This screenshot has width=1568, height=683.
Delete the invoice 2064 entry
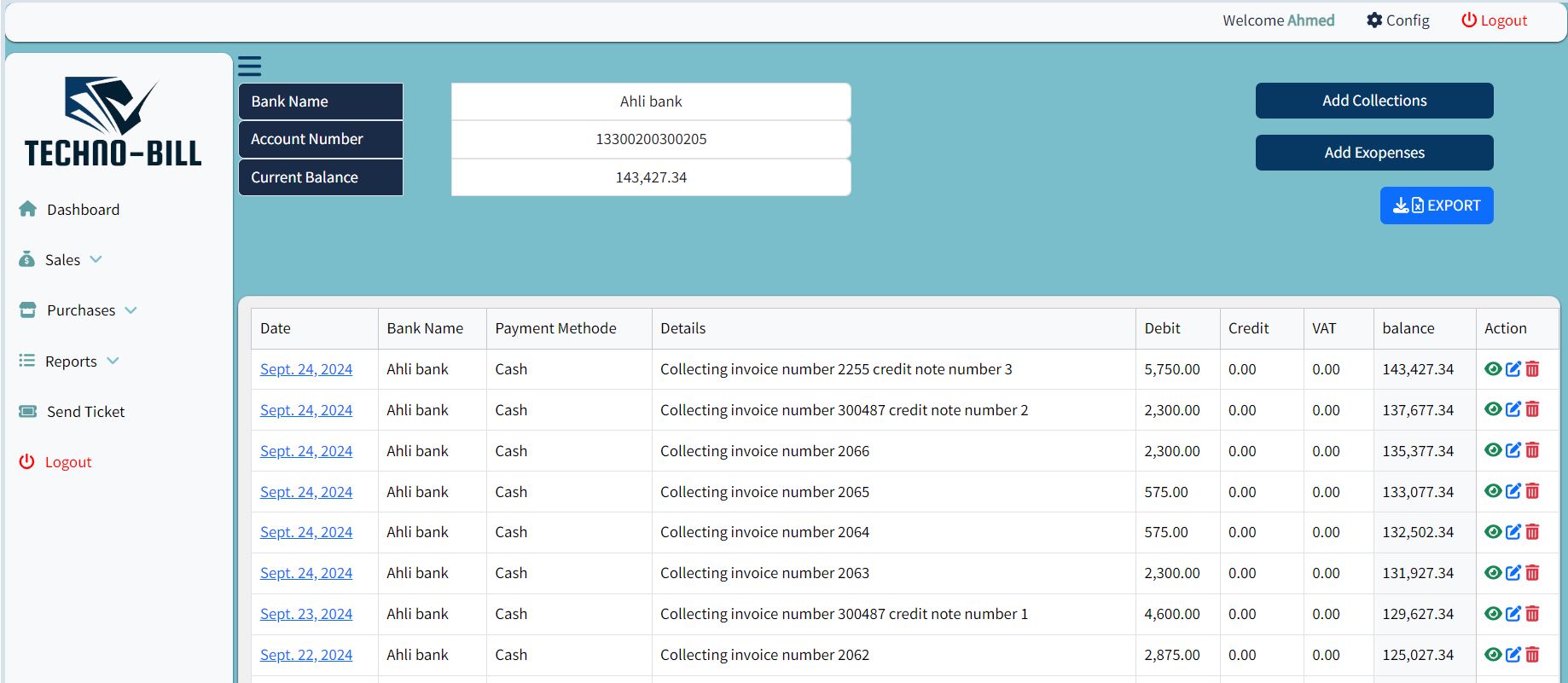[1532, 531]
